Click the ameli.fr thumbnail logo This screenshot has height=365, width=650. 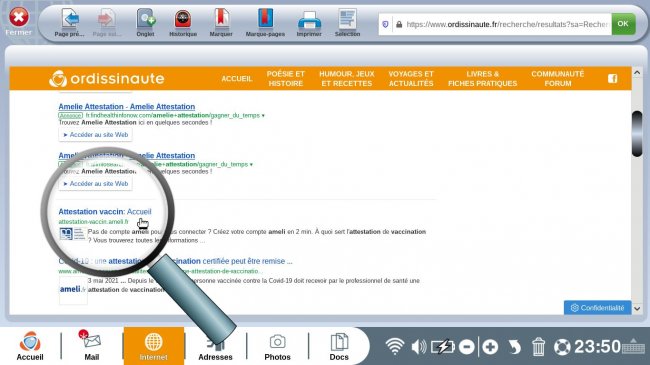pyautogui.click(x=73, y=290)
